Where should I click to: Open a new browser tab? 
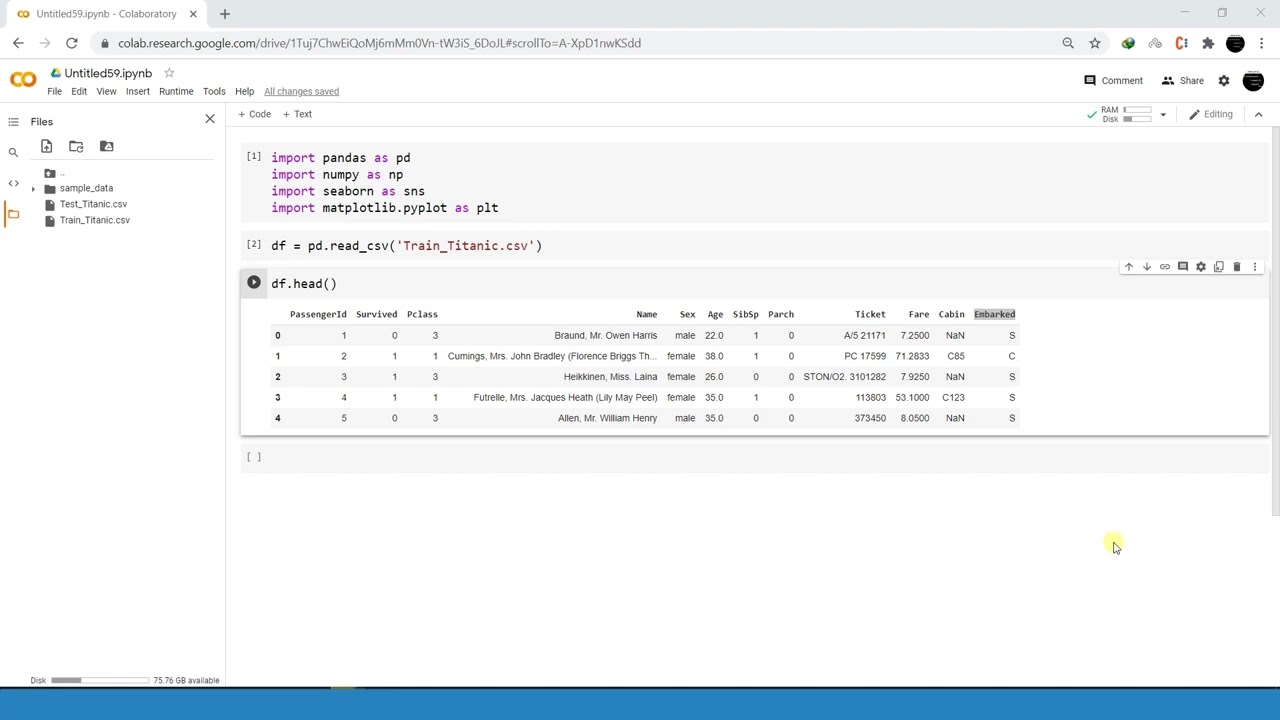(224, 14)
